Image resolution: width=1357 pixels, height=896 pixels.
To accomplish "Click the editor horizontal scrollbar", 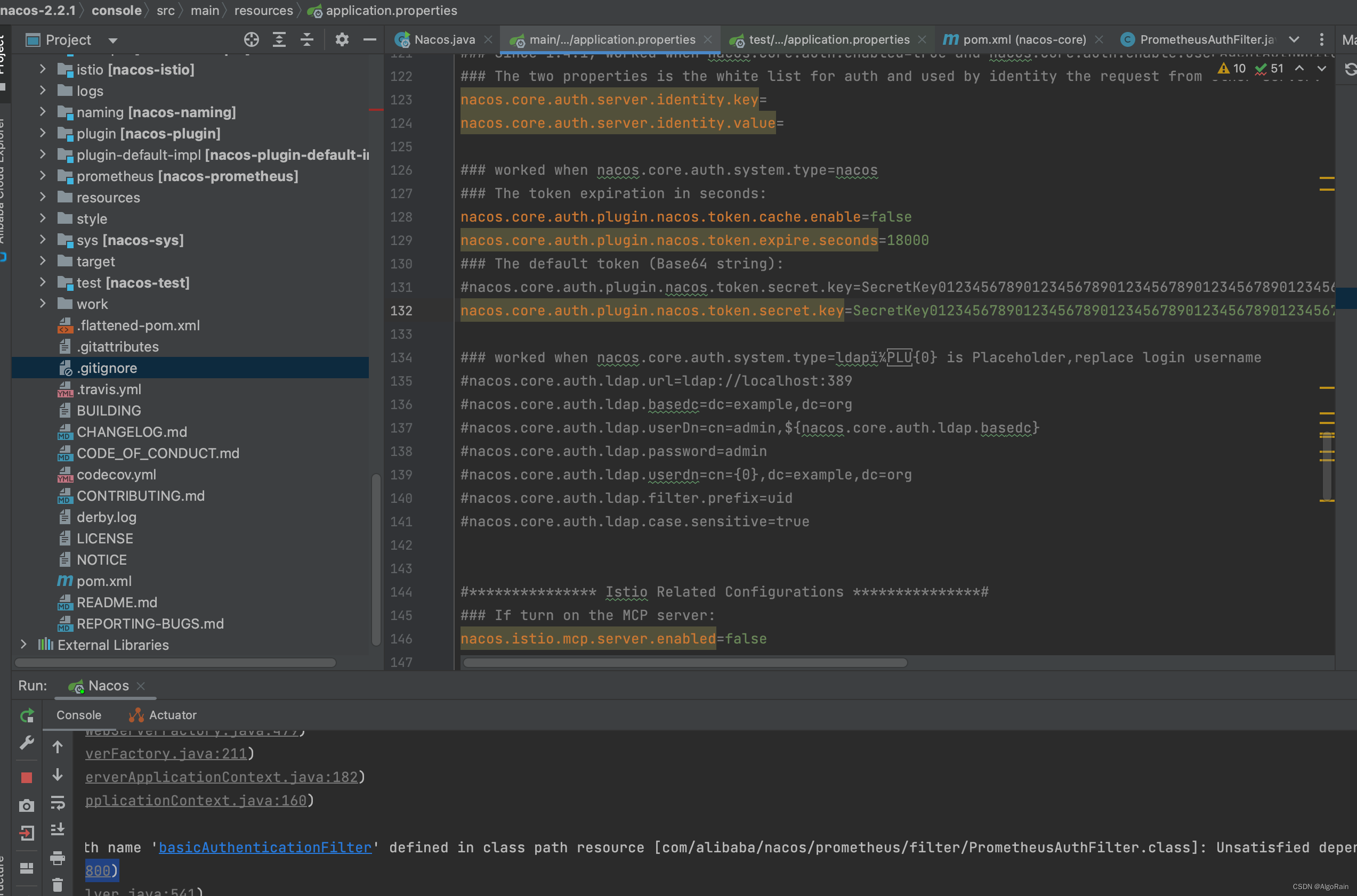I will tap(685, 662).
